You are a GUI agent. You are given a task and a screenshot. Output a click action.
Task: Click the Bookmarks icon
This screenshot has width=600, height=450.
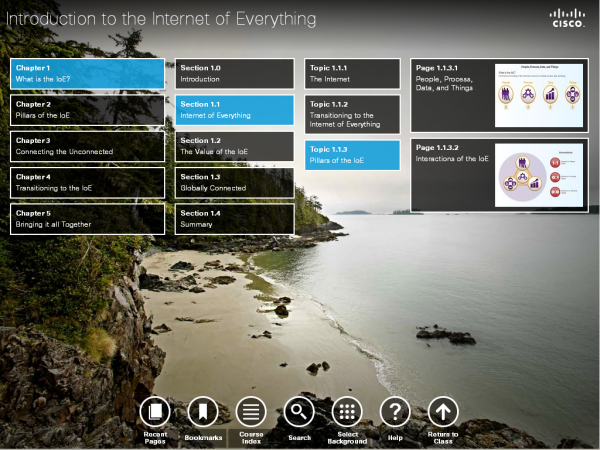point(202,410)
